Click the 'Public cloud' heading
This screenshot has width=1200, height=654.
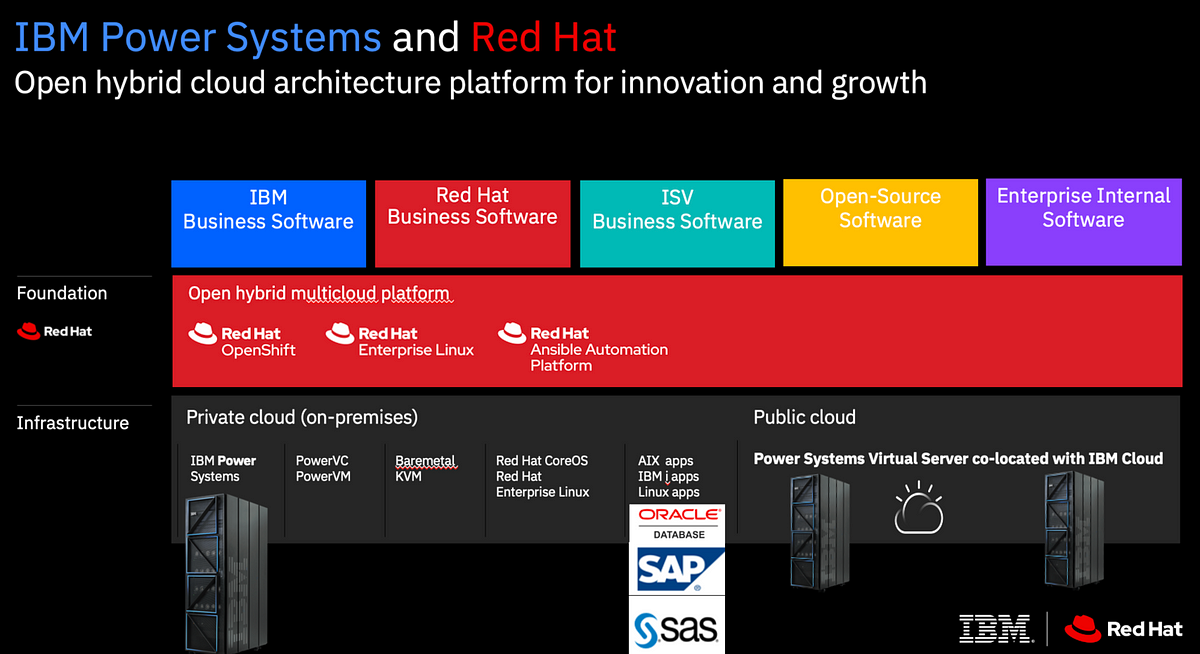click(x=805, y=417)
